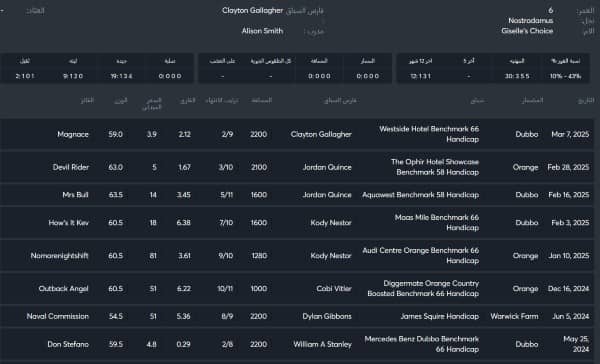
Task: Click jockey Kody Nestor in Feb 3 row
Action: pos(331,223)
